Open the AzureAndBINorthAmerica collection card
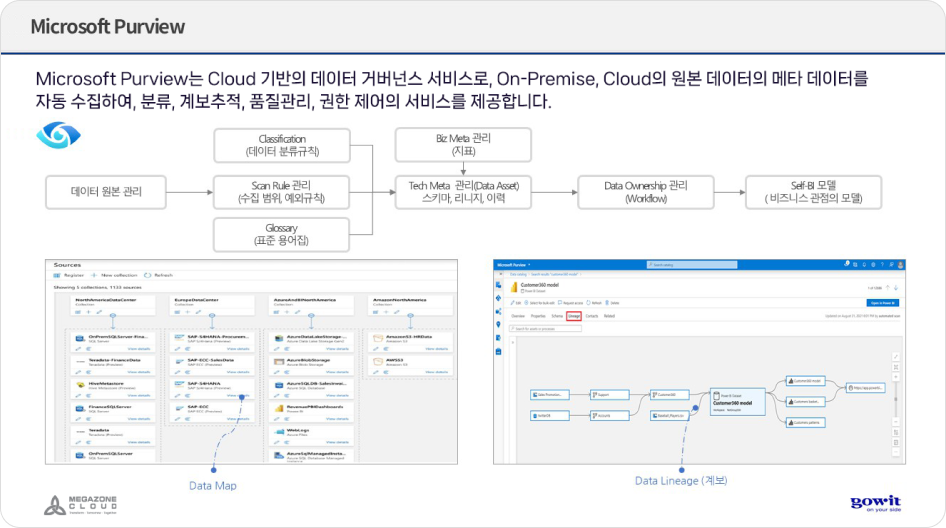The height and width of the screenshot is (528, 946). tap(311, 305)
